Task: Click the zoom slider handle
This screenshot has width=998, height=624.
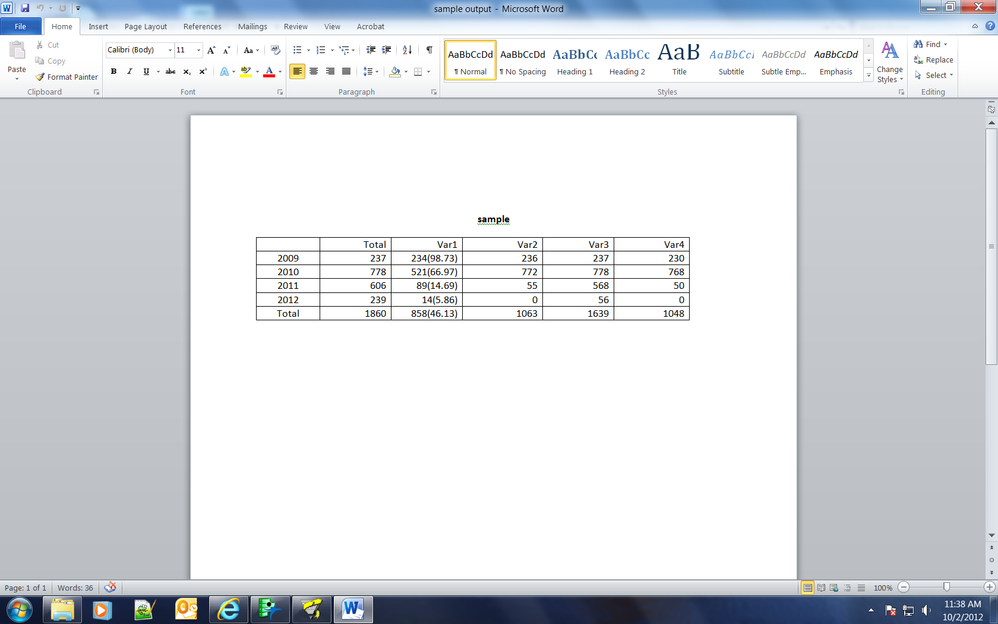Action: [x=946, y=587]
